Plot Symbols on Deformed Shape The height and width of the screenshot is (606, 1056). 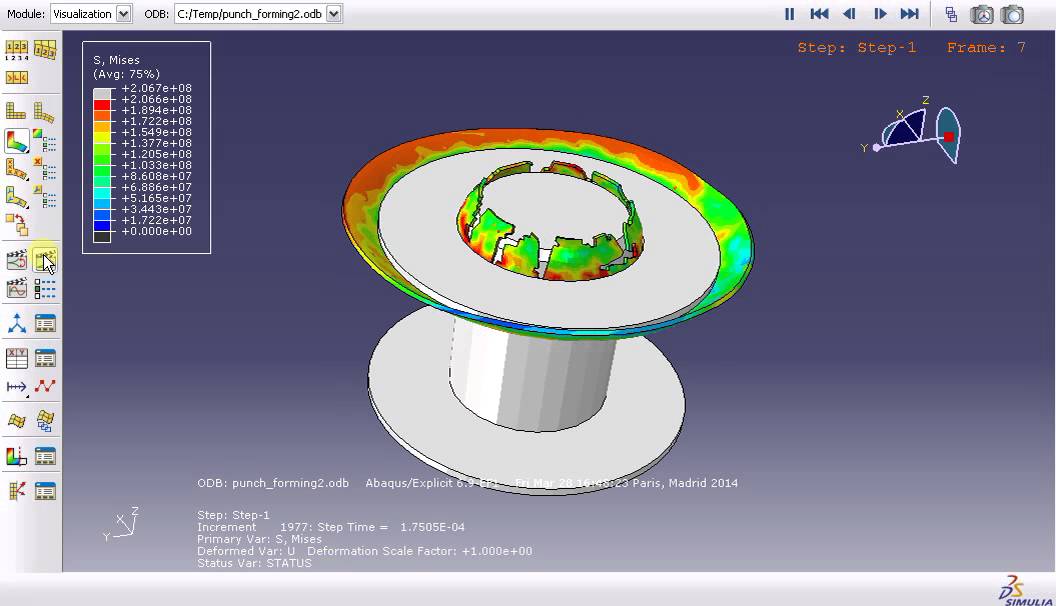tap(16, 169)
